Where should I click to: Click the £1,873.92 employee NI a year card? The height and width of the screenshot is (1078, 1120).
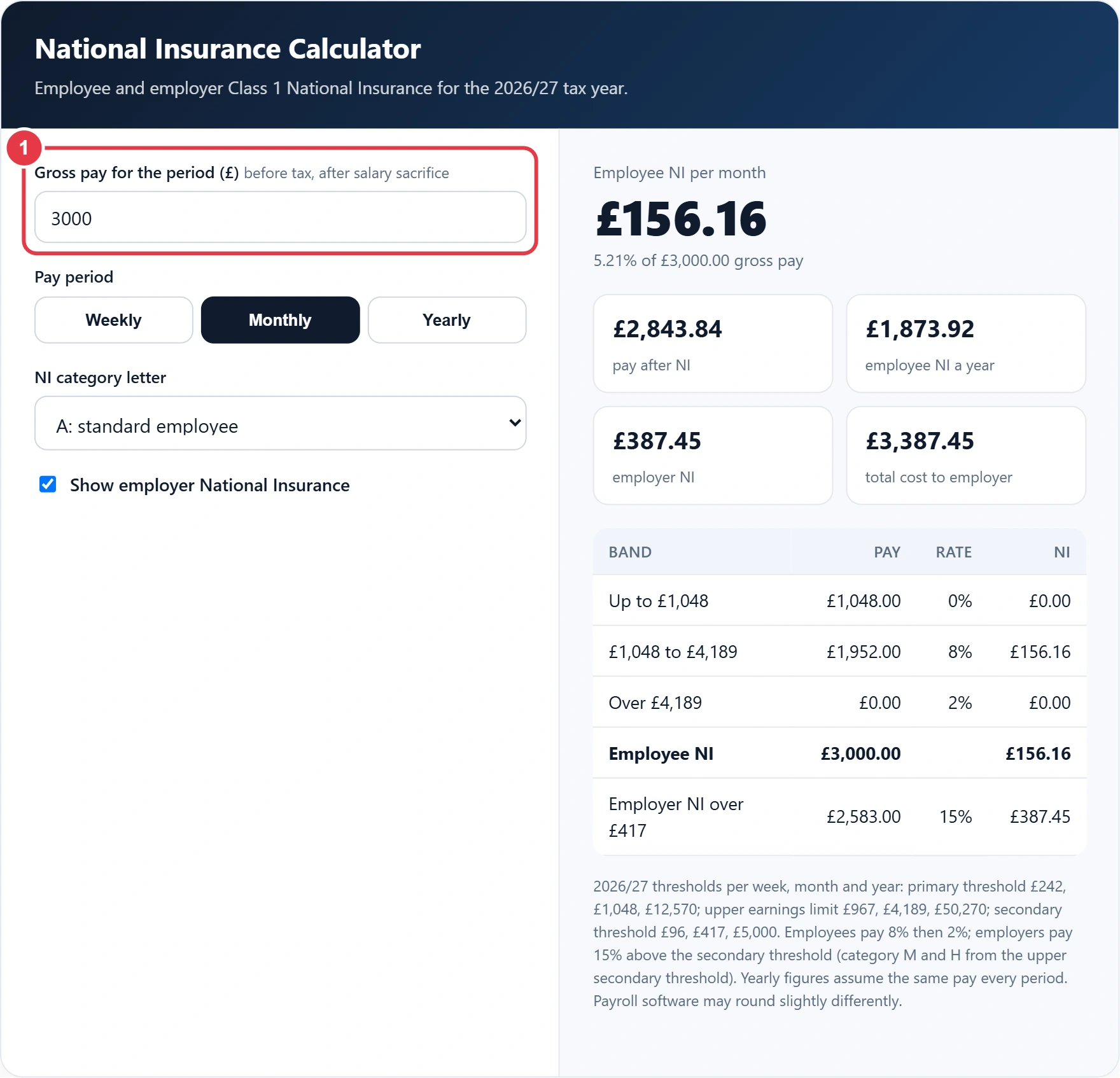965,344
